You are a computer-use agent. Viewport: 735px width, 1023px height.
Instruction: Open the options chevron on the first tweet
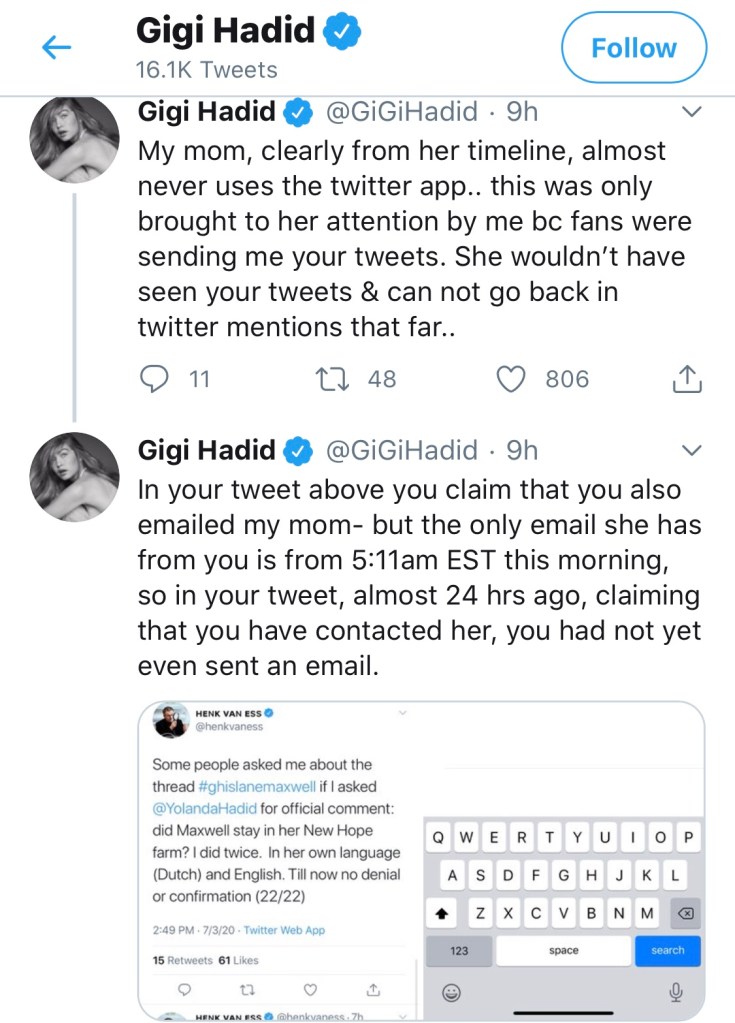690,113
